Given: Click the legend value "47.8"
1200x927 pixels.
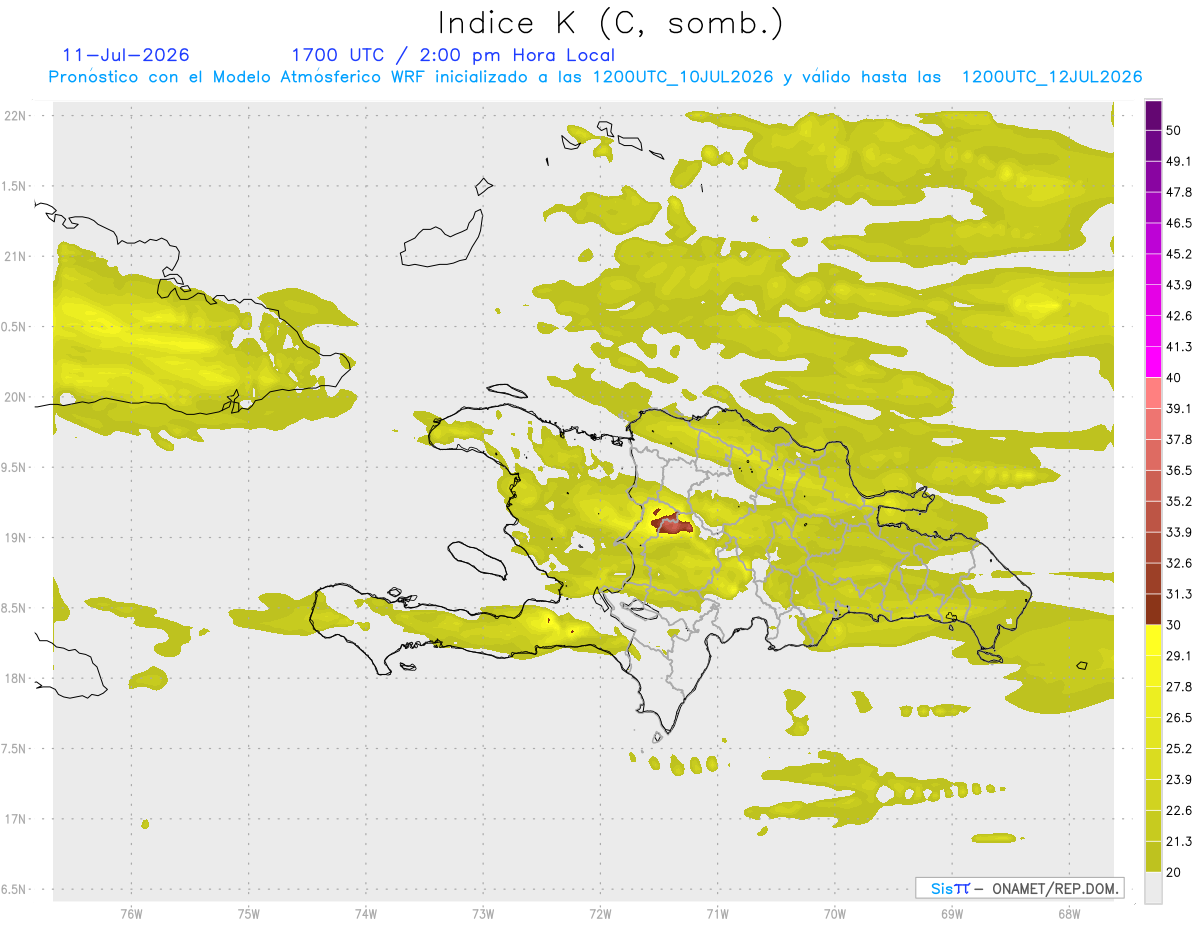Looking at the screenshot, I should coord(1179,192).
